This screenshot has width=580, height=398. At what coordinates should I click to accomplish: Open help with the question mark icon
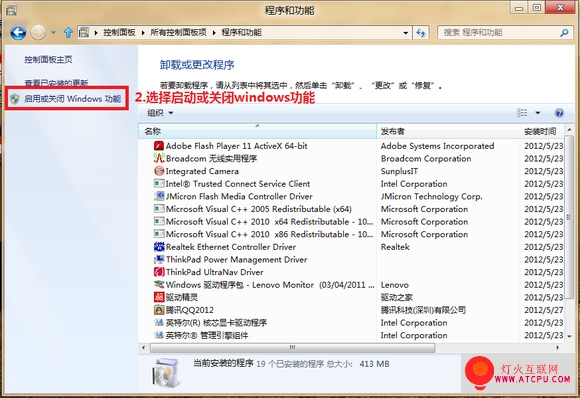pyautogui.click(x=559, y=113)
